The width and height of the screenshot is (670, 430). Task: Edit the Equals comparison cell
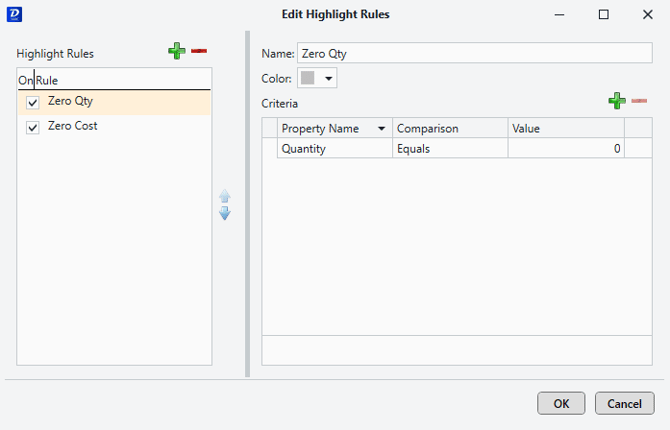tap(449, 149)
